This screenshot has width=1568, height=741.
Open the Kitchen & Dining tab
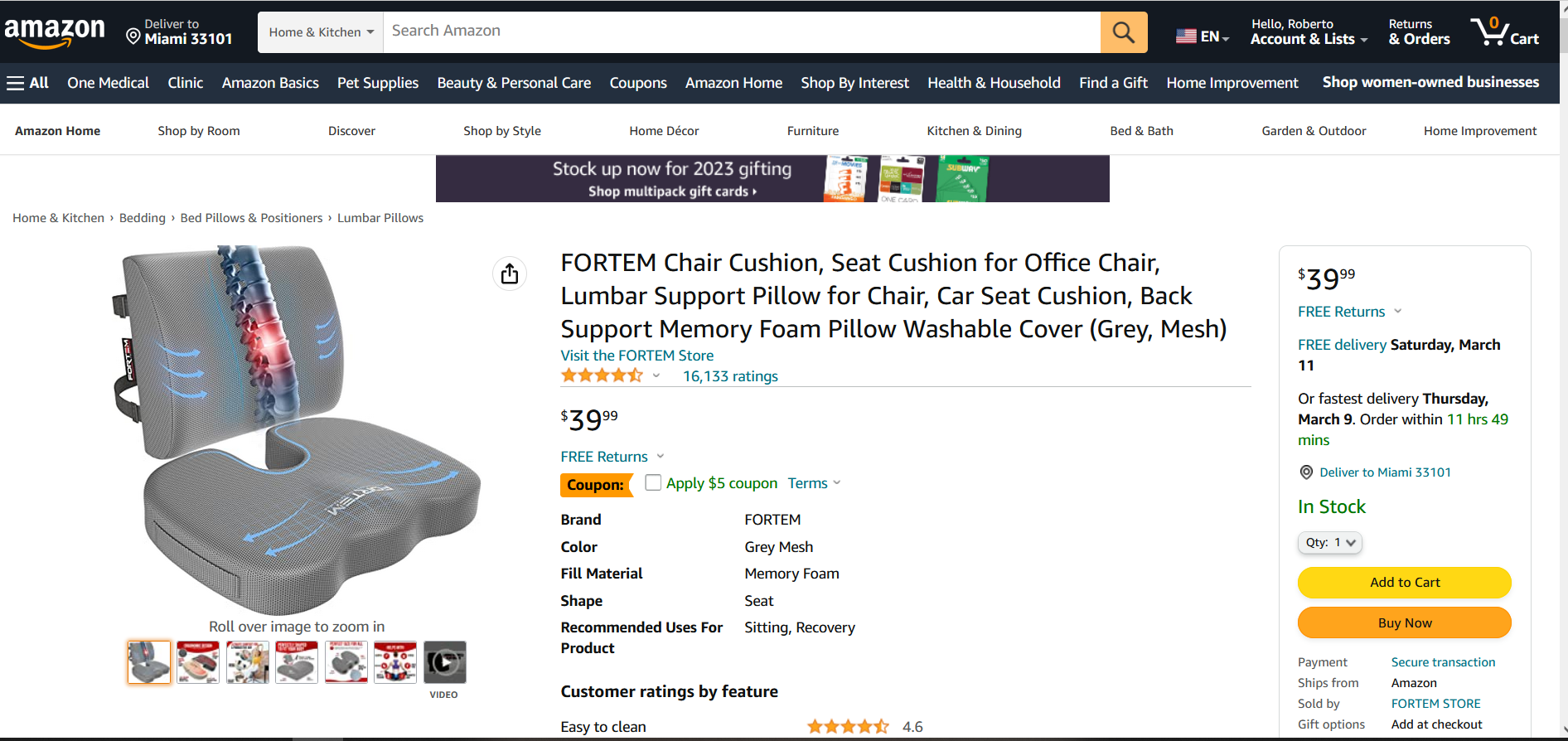(974, 131)
